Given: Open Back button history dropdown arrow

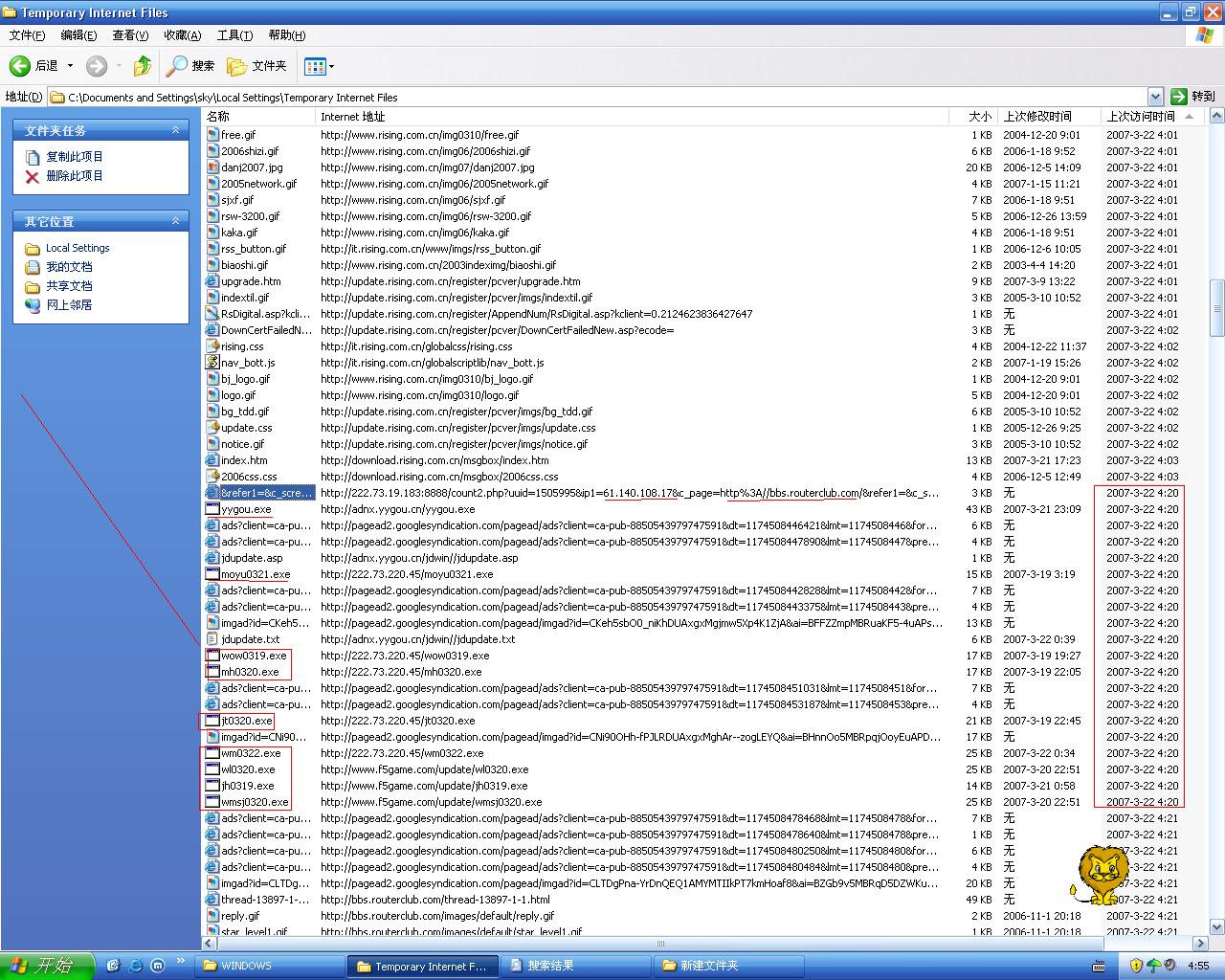Looking at the screenshot, I should point(69,66).
